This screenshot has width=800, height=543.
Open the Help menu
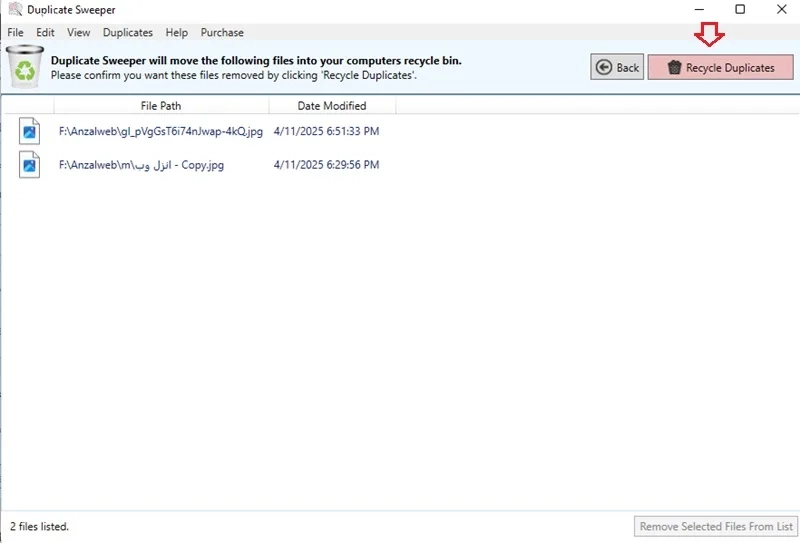tap(177, 33)
